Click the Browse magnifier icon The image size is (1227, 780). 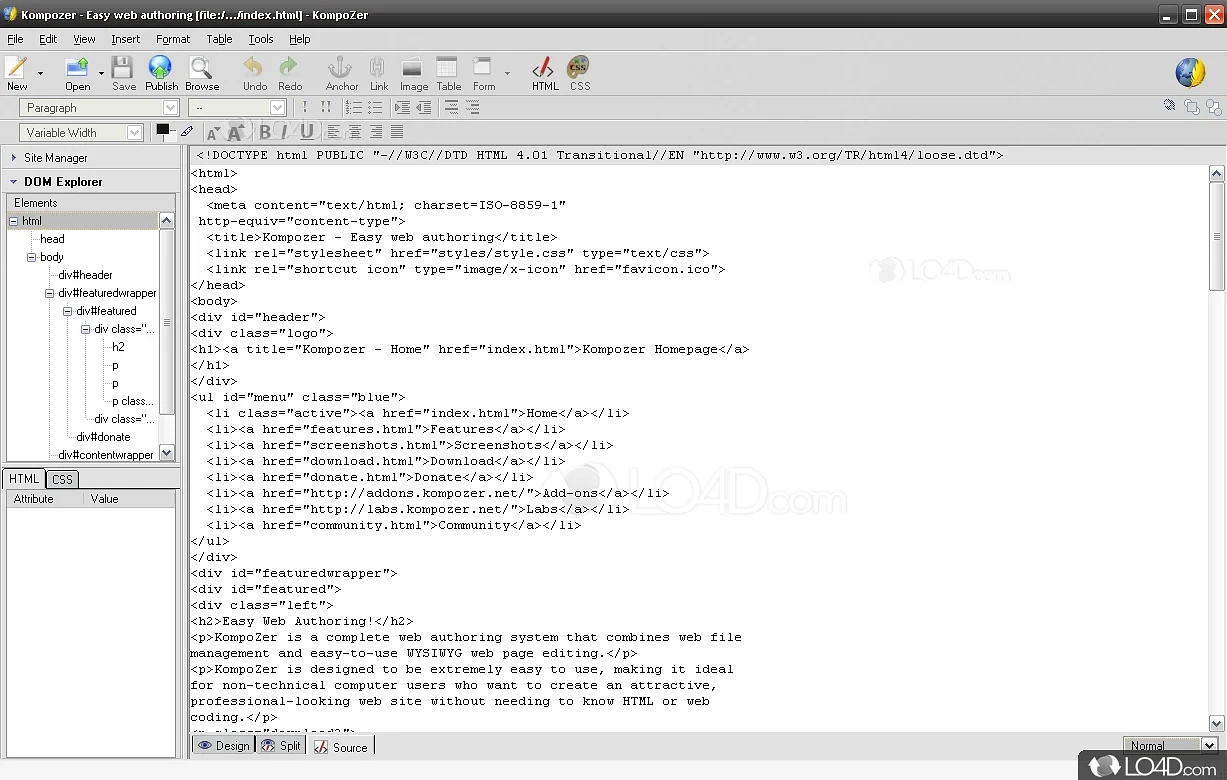tap(201, 73)
